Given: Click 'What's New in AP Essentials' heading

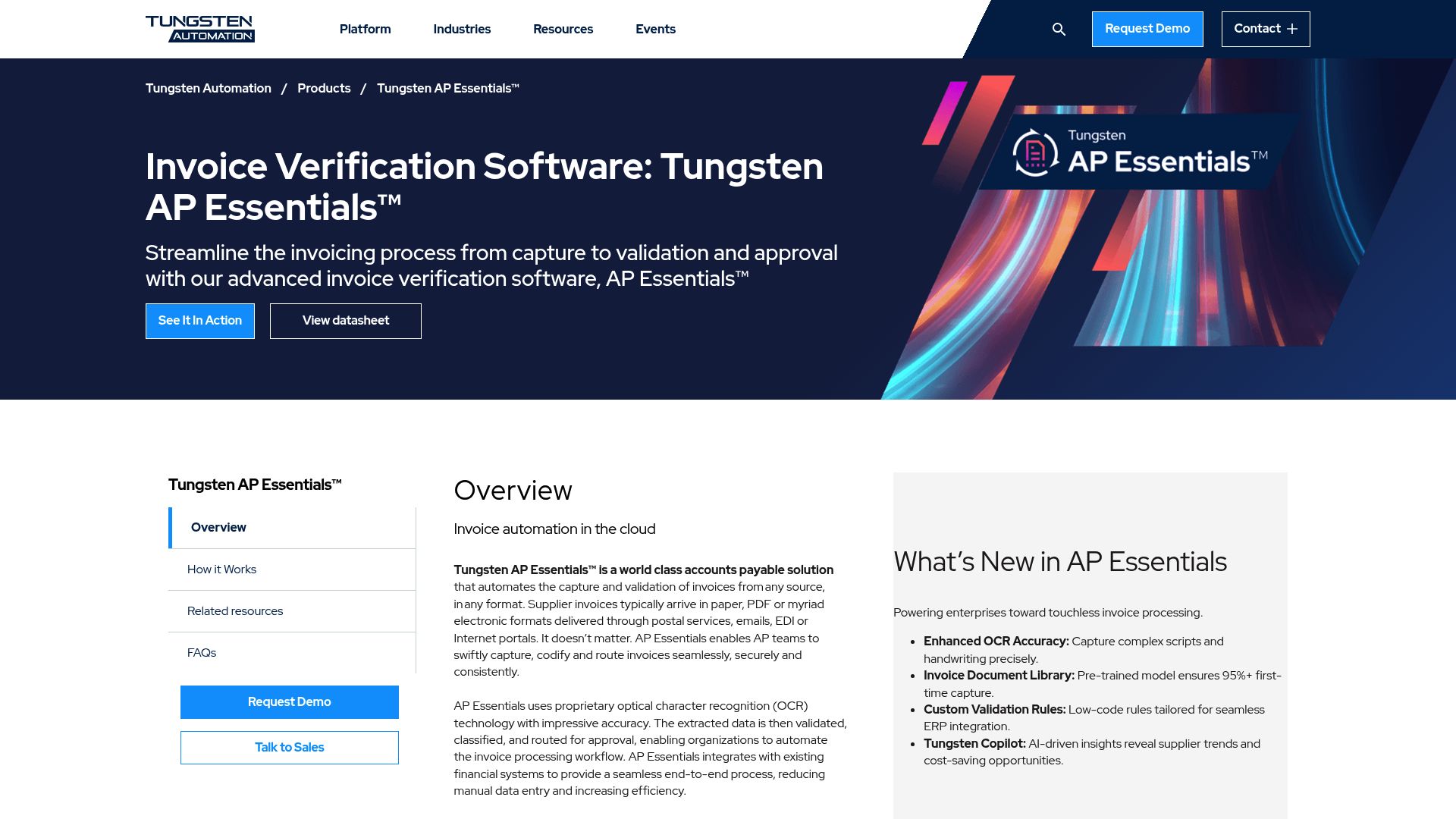Looking at the screenshot, I should [1060, 562].
